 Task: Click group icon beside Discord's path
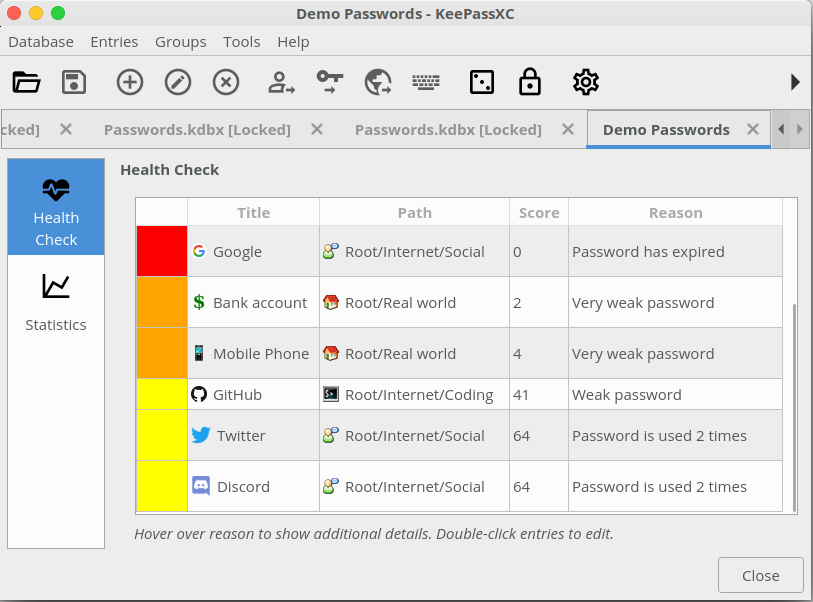(331, 486)
